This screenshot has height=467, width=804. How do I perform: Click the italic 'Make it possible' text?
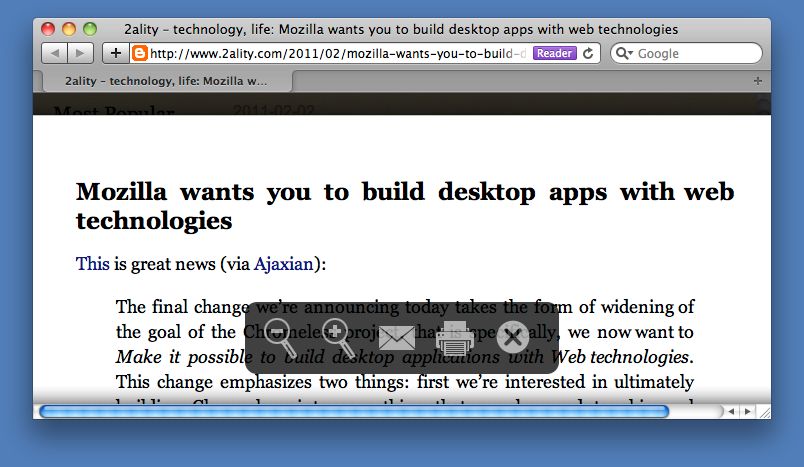tap(185, 357)
